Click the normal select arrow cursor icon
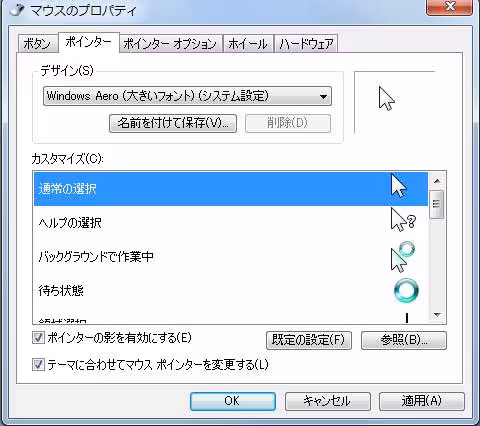The image size is (480, 426). 399,186
